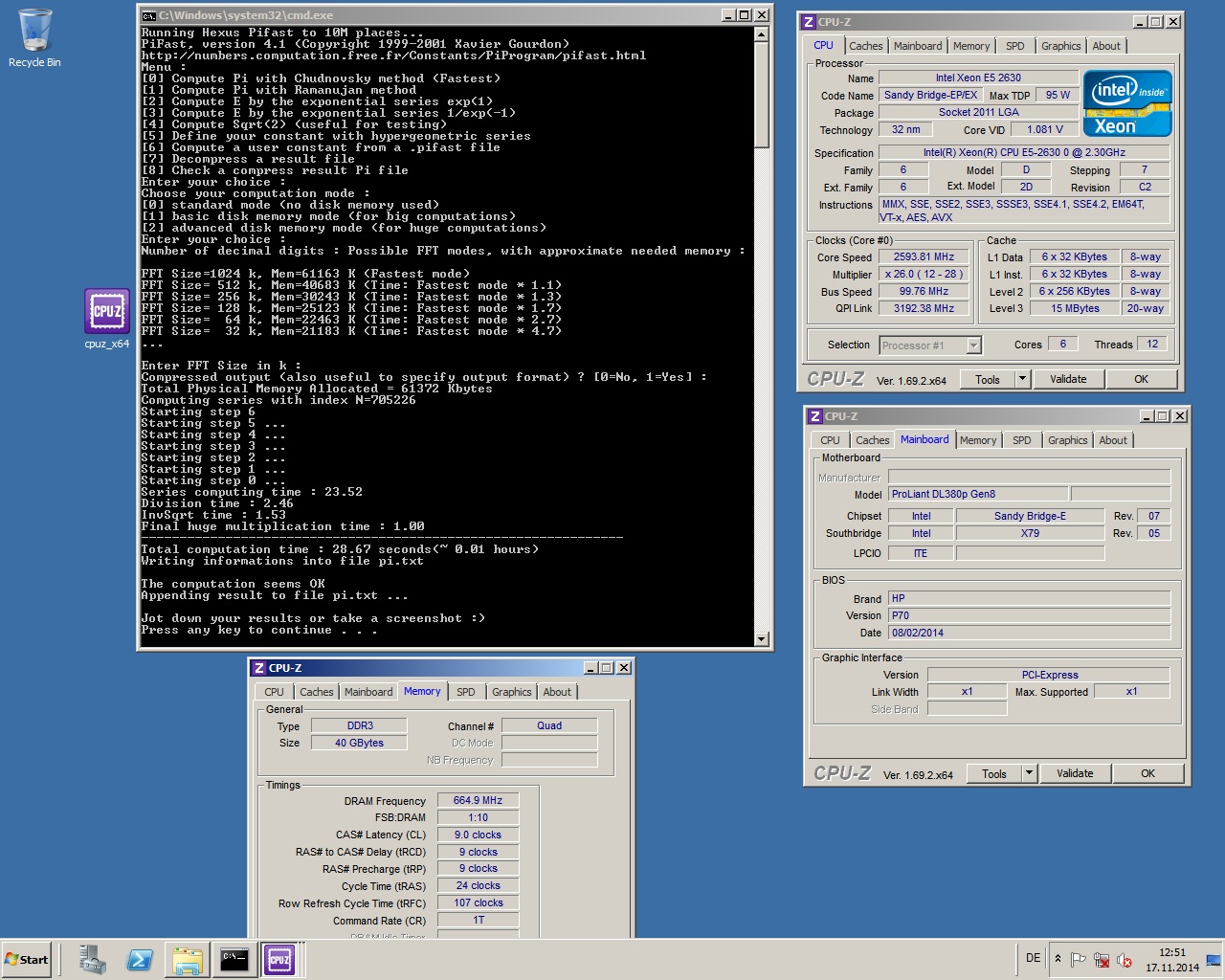The image size is (1225, 980).
Task: Open About tab in the bottom Memory CPU-Z window
Action: [x=557, y=692]
